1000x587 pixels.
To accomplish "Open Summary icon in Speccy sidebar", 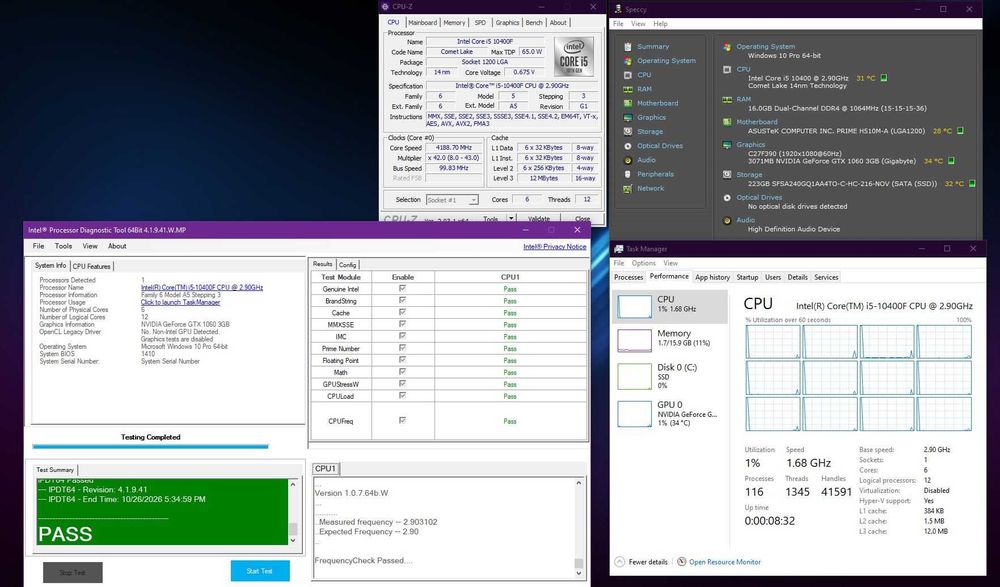I will pyautogui.click(x=628, y=47).
